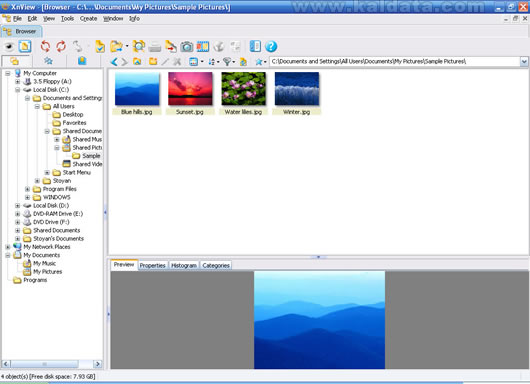Start the Slideshow filmstrip icon
The width and height of the screenshot is (530, 384).
click(203, 47)
